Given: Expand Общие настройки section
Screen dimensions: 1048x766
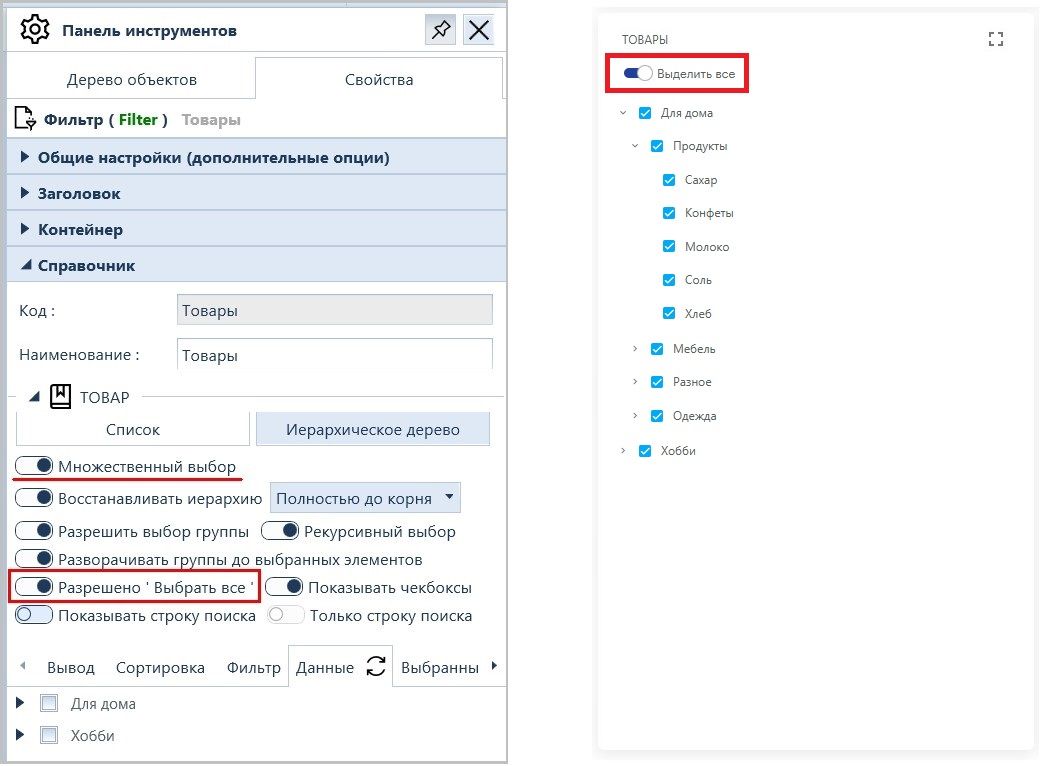Looking at the screenshot, I should [257, 157].
